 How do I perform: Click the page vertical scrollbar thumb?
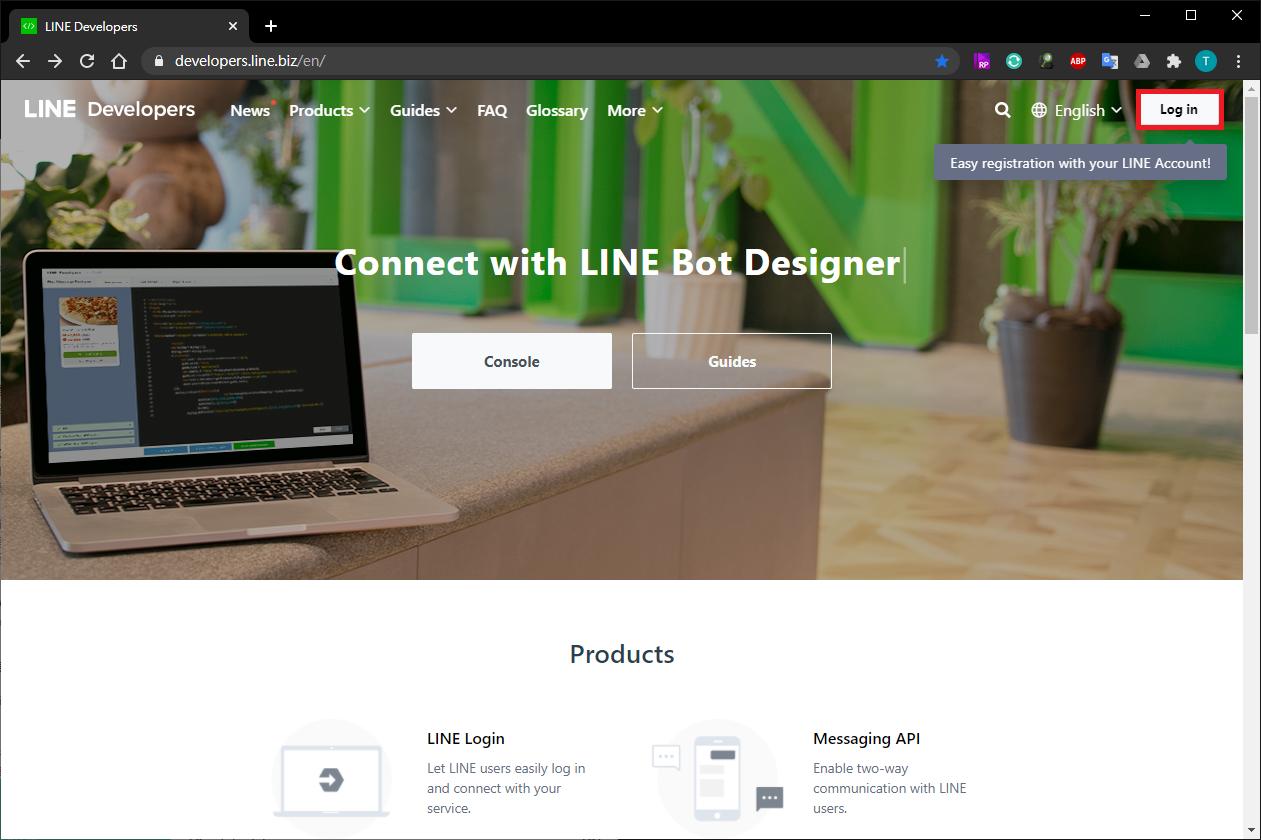tap(1252, 215)
